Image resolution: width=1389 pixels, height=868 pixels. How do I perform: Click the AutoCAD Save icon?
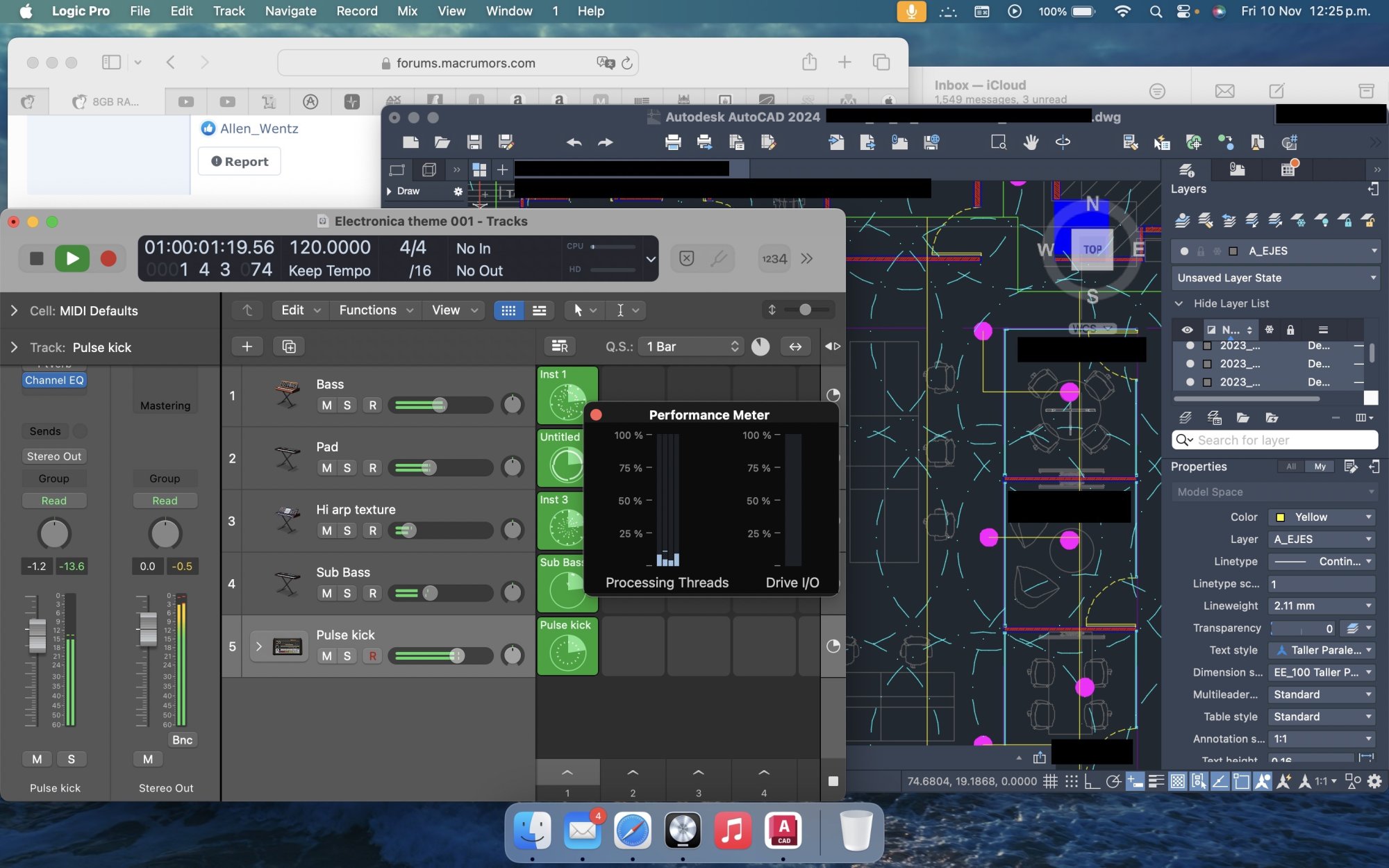pyautogui.click(x=474, y=142)
